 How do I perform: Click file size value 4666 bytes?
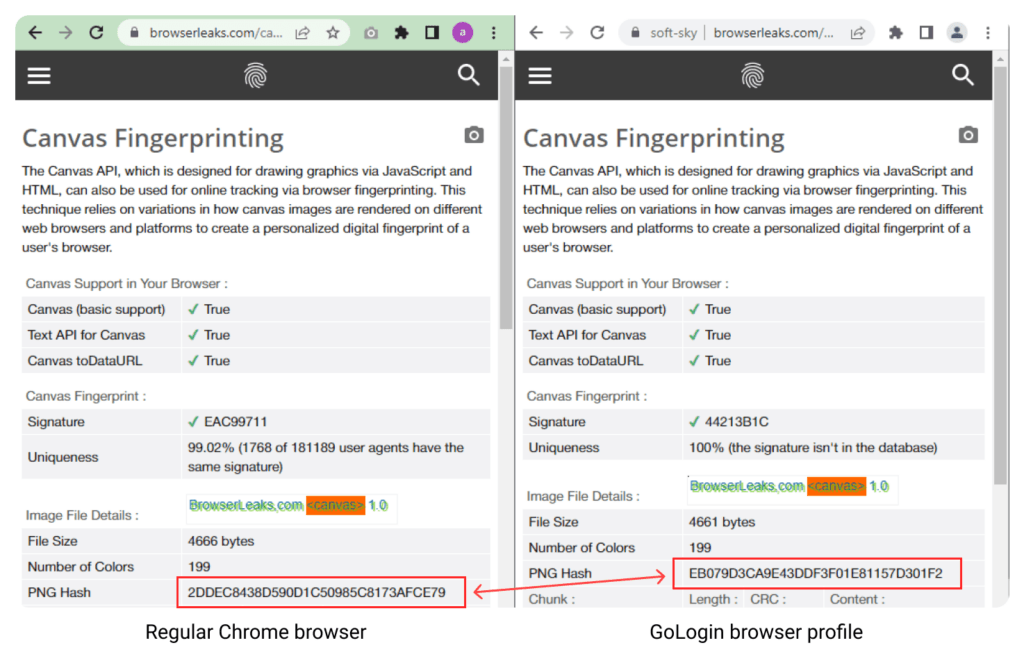tap(221, 541)
